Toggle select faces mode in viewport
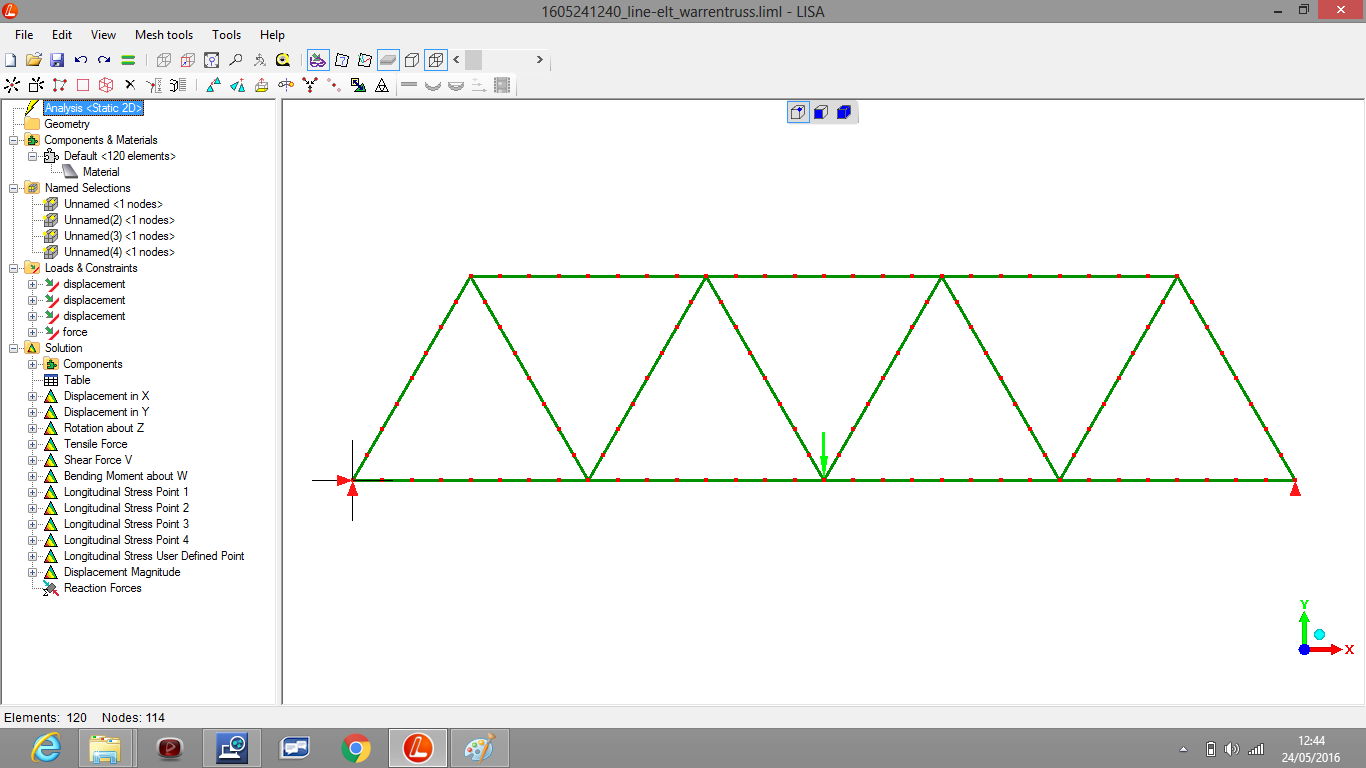1366x768 pixels. [x=821, y=112]
